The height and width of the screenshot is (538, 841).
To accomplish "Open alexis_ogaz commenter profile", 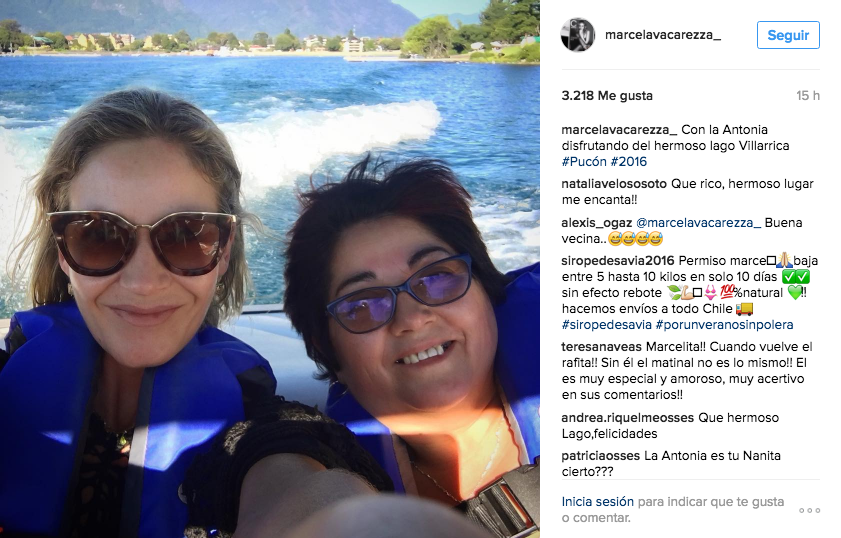I will (597, 223).
